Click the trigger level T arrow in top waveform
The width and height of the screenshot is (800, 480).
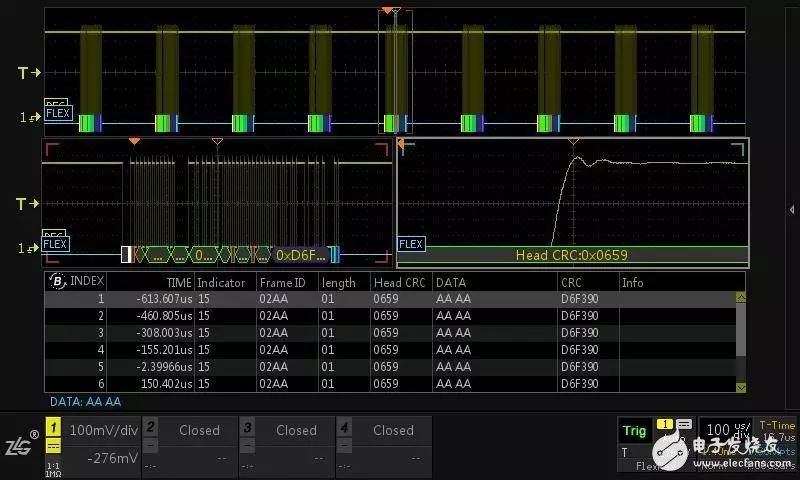point(29,73)
